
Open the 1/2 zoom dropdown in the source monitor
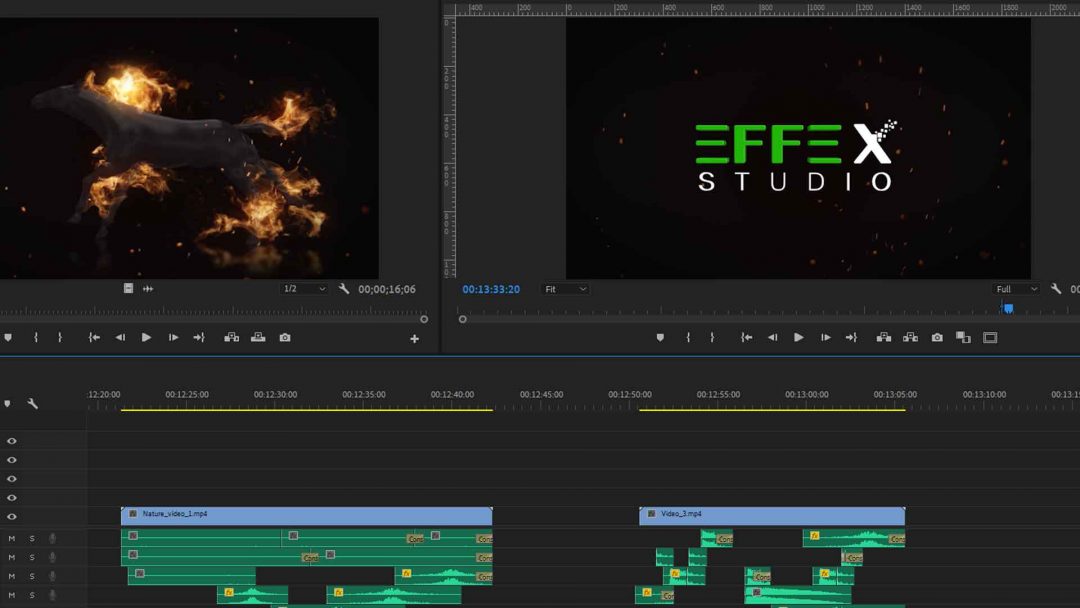click(303, 289)
